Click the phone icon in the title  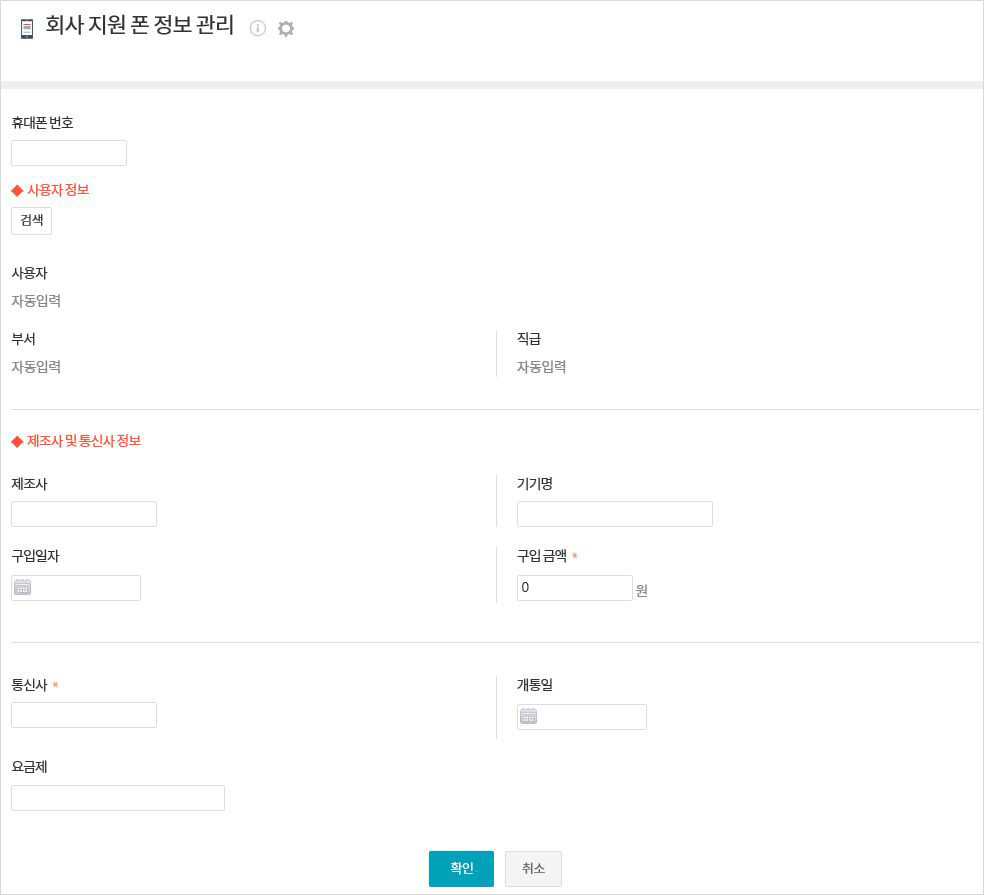click(x=27, y=29)
